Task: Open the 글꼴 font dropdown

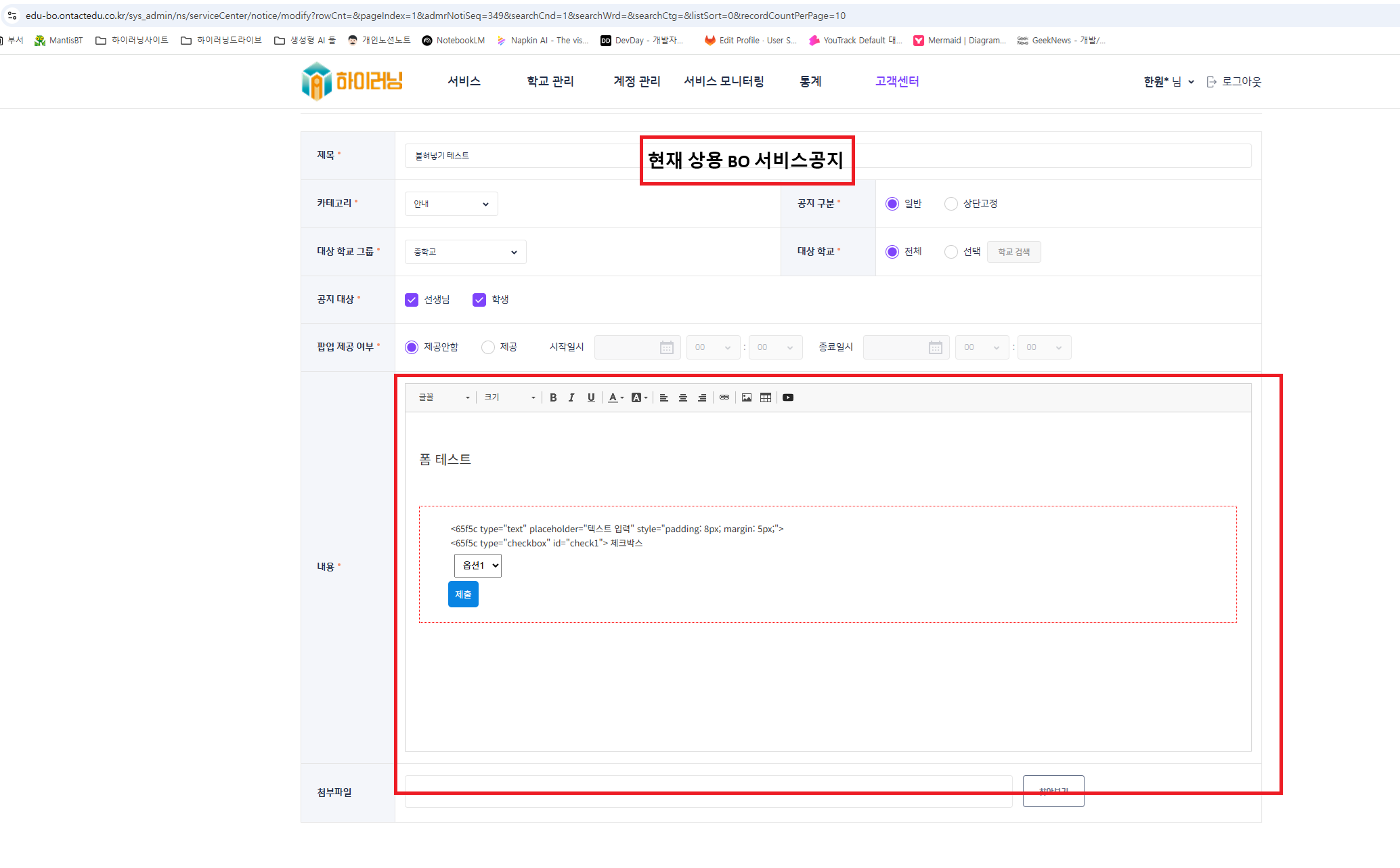Action: (443, 397)
